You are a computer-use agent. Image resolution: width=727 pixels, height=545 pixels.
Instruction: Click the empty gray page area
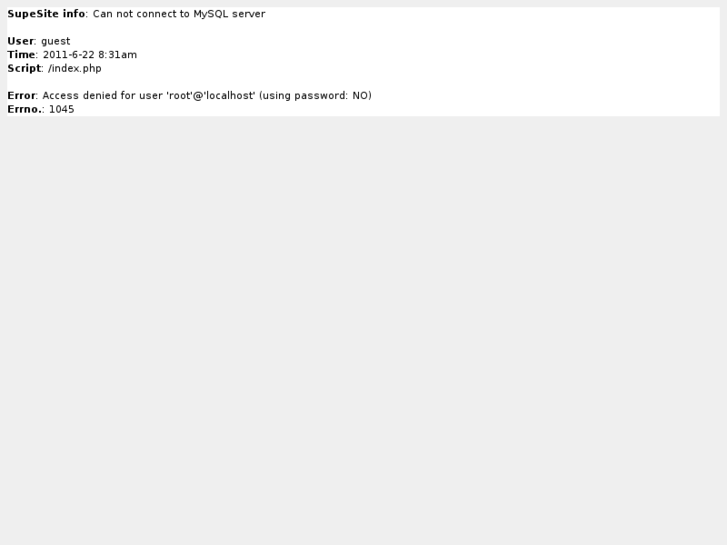coord(364,325)
